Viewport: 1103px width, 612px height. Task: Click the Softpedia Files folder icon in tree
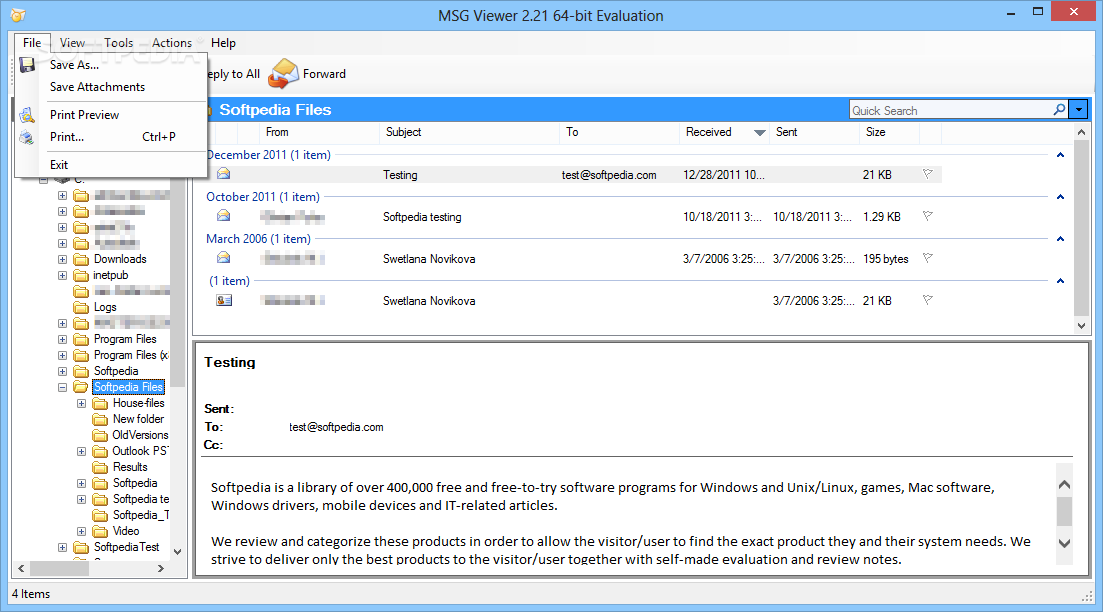click(81, 387)
